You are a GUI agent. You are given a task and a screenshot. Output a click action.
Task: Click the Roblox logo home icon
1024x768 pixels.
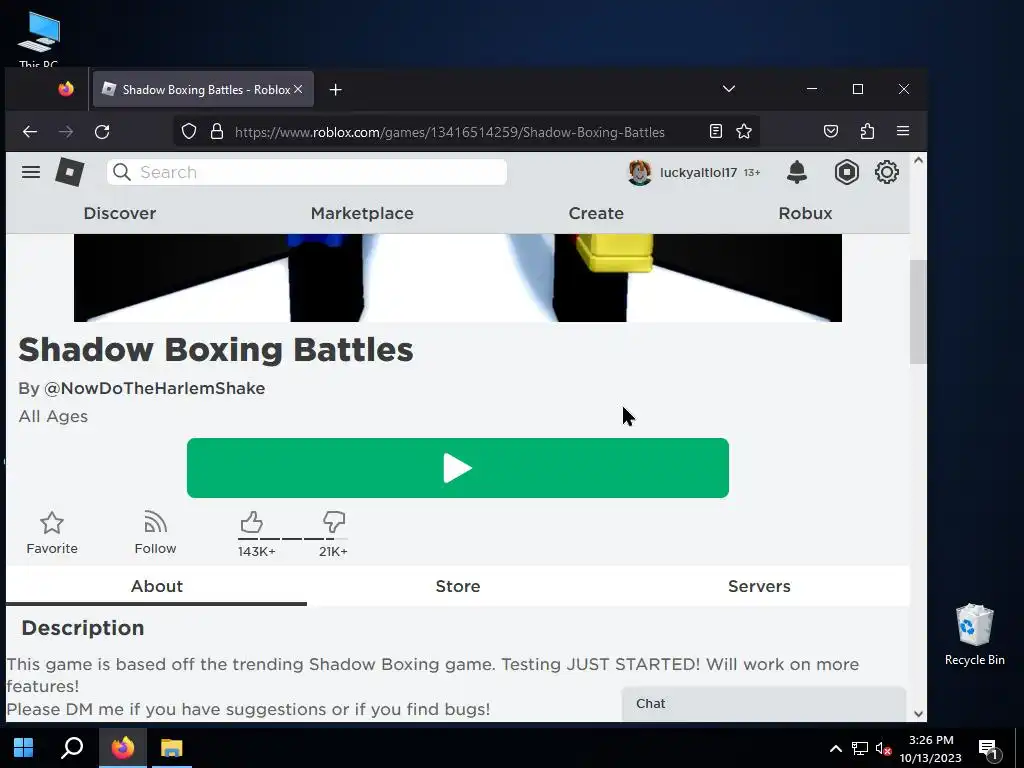pos(69,172)
